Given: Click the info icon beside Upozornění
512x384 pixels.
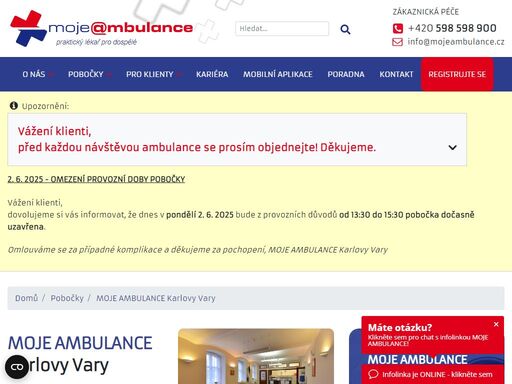Looking at the screenshot, I should pos(14,106).
